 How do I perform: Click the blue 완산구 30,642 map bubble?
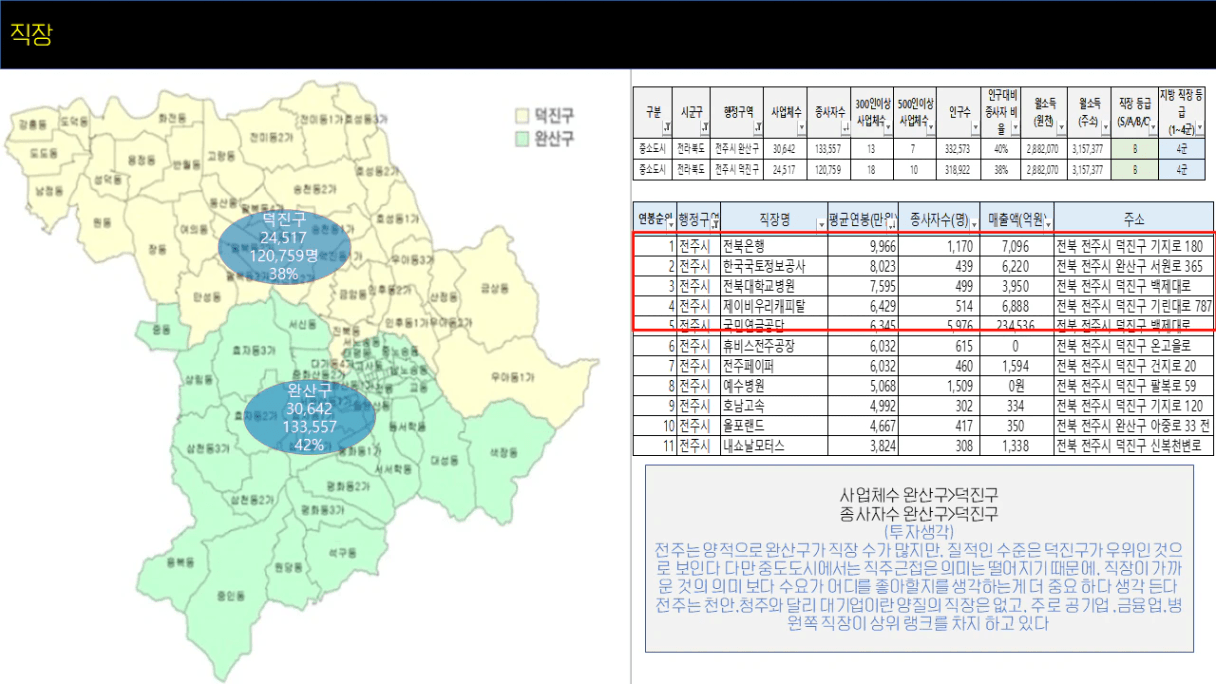(x=311, y=416)
